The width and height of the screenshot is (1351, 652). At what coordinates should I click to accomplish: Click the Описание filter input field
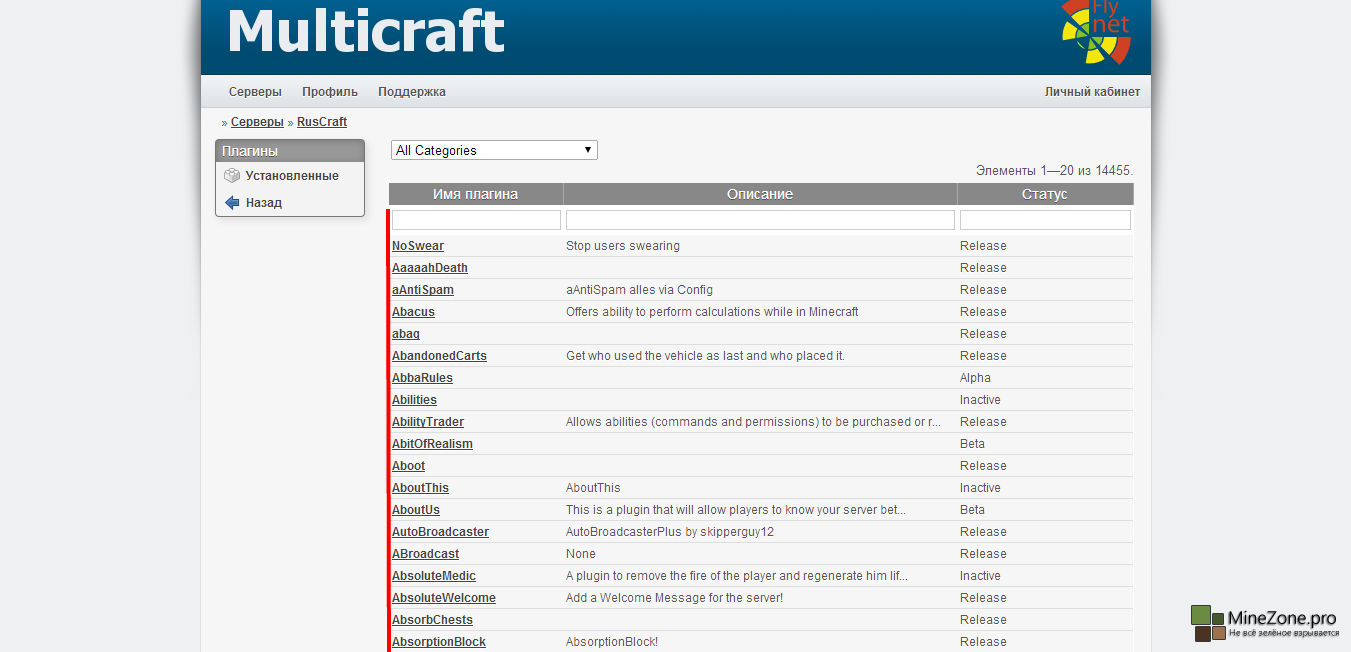760,220
